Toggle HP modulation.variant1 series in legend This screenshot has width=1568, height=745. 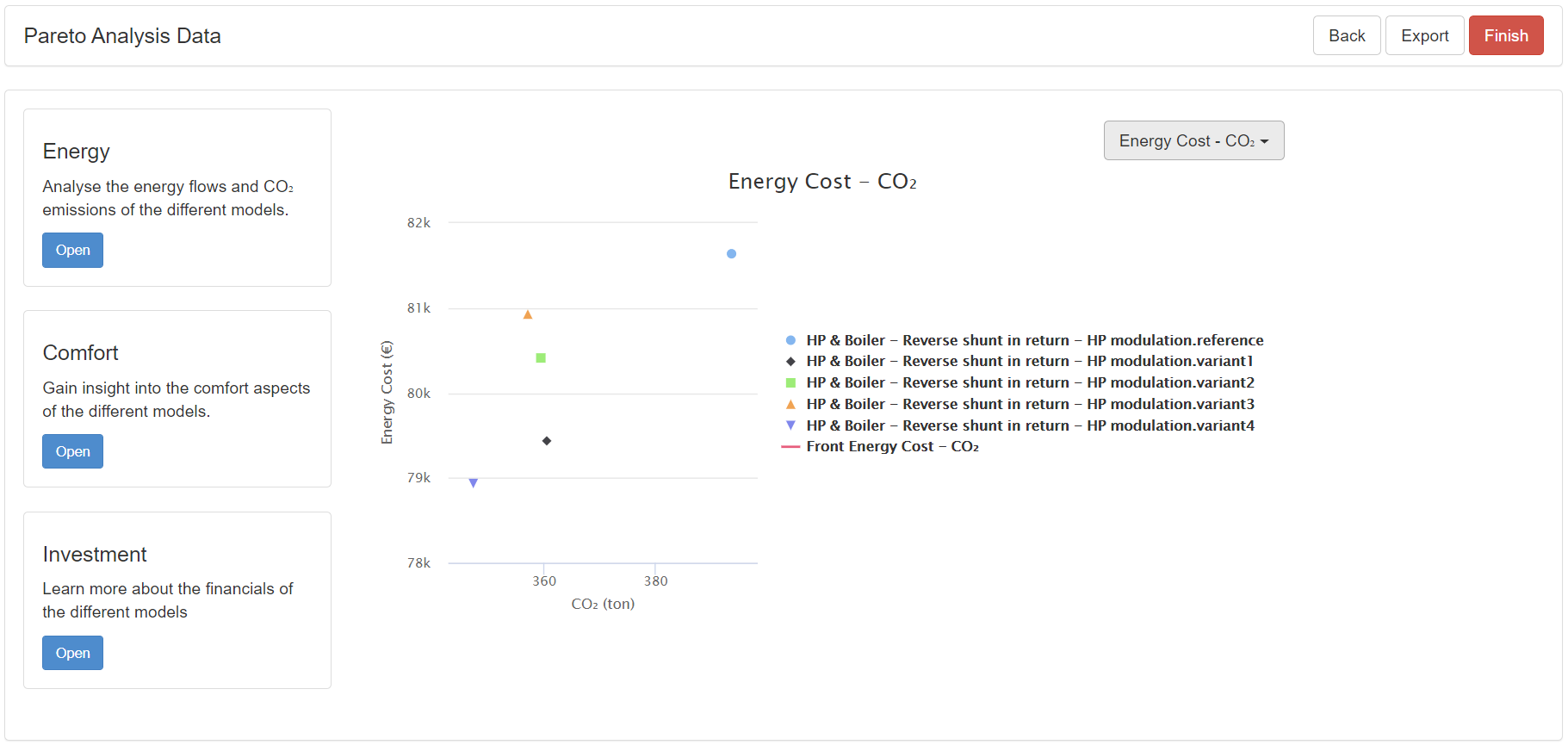coord(1029,361)
